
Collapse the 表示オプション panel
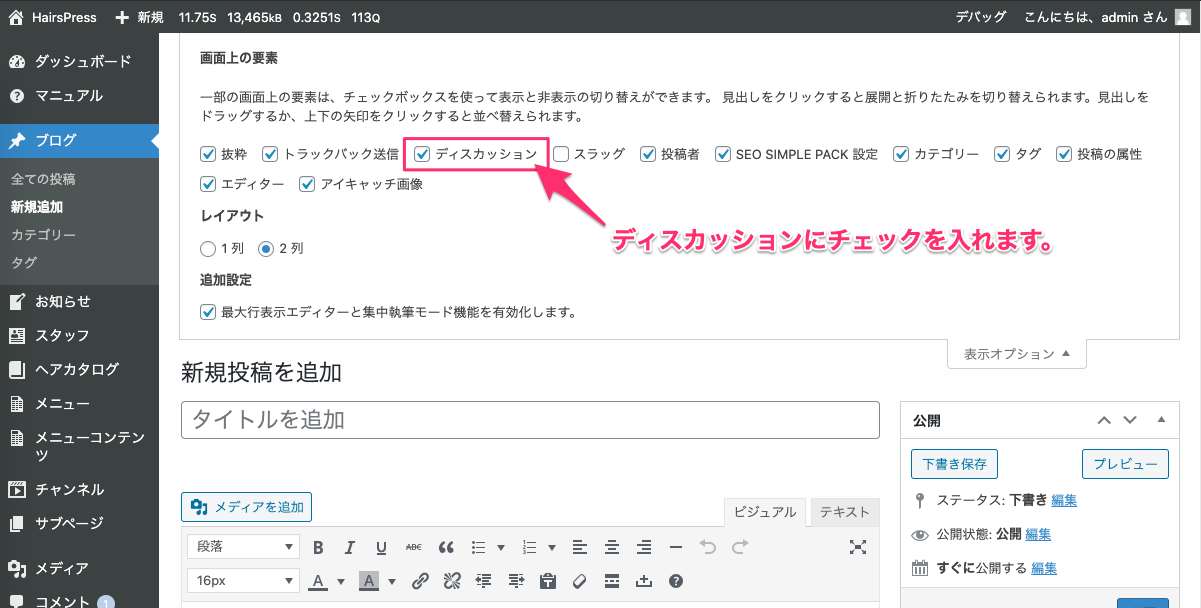(x=1016, y=354)
